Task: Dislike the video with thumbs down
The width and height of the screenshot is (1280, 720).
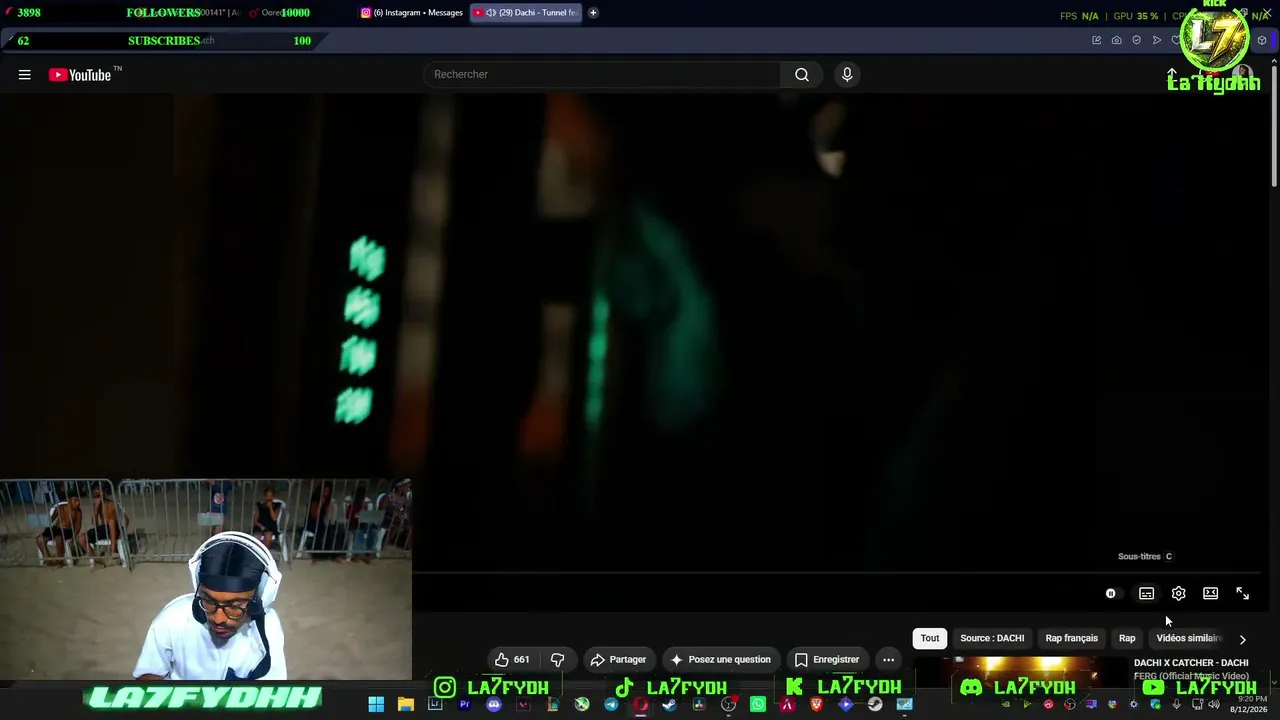Action: (558, 660)
